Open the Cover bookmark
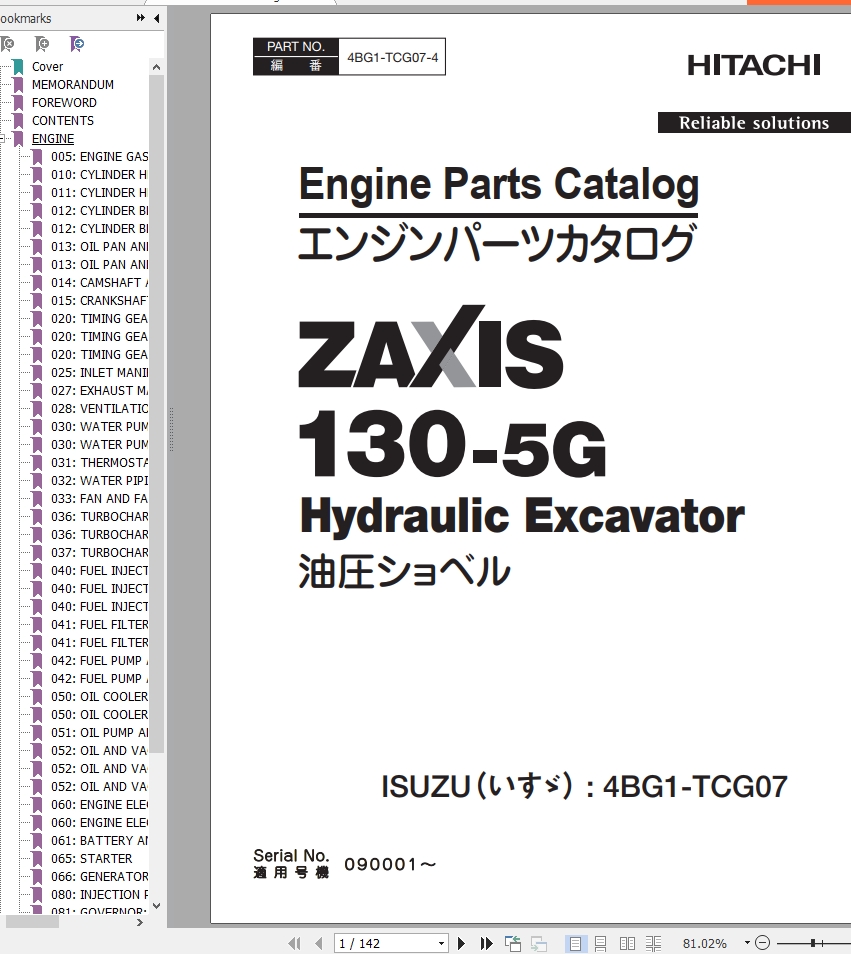 tap(47, 66)
